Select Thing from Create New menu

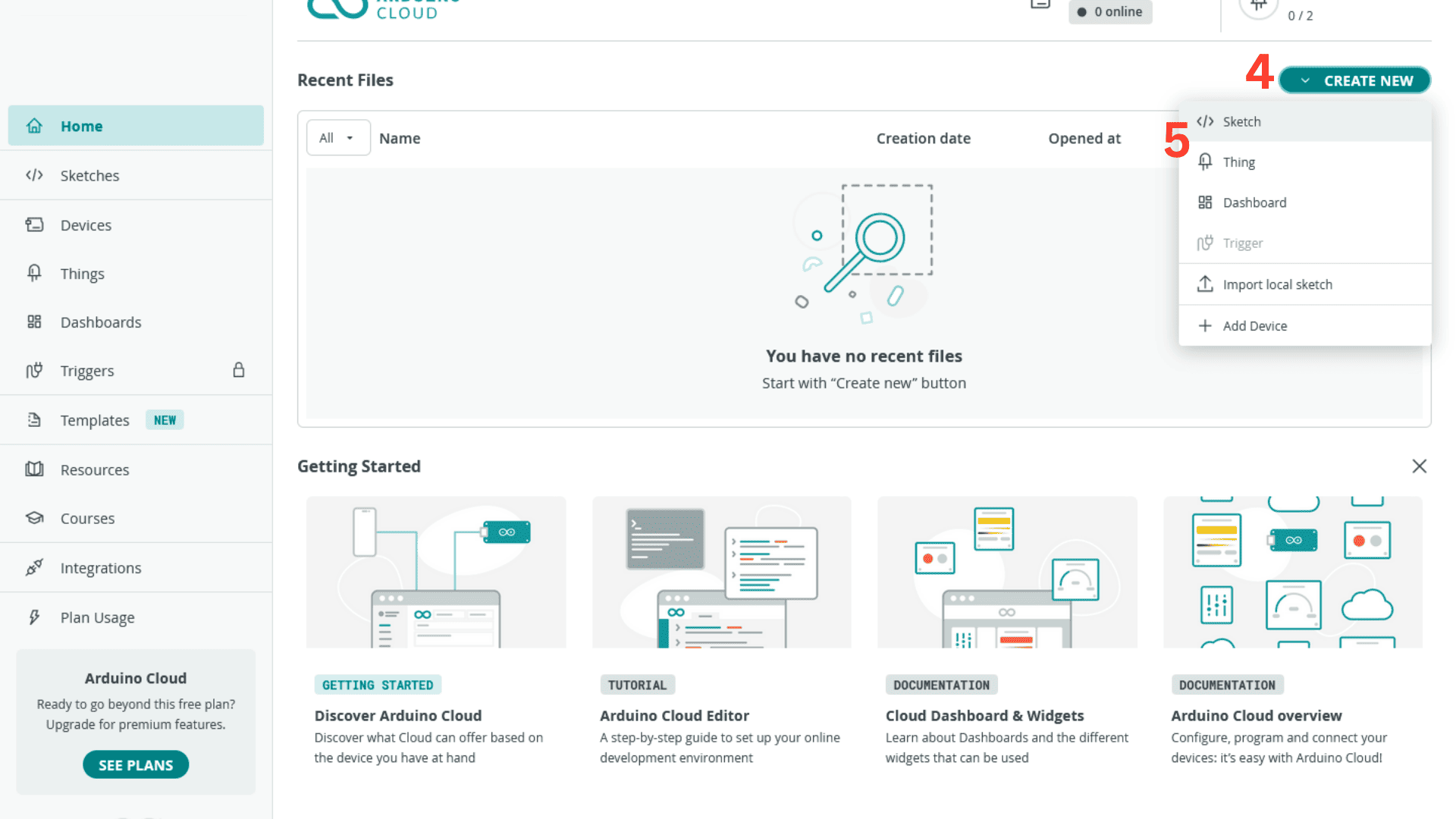1304,162
